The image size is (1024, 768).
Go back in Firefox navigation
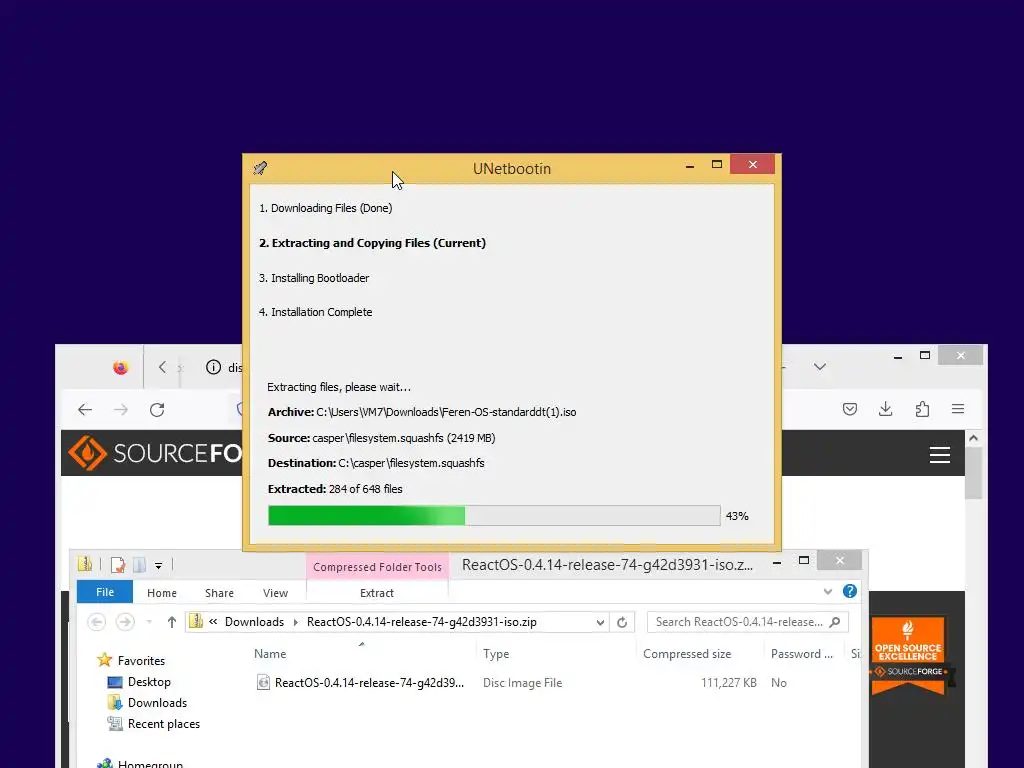pos(85,409)
